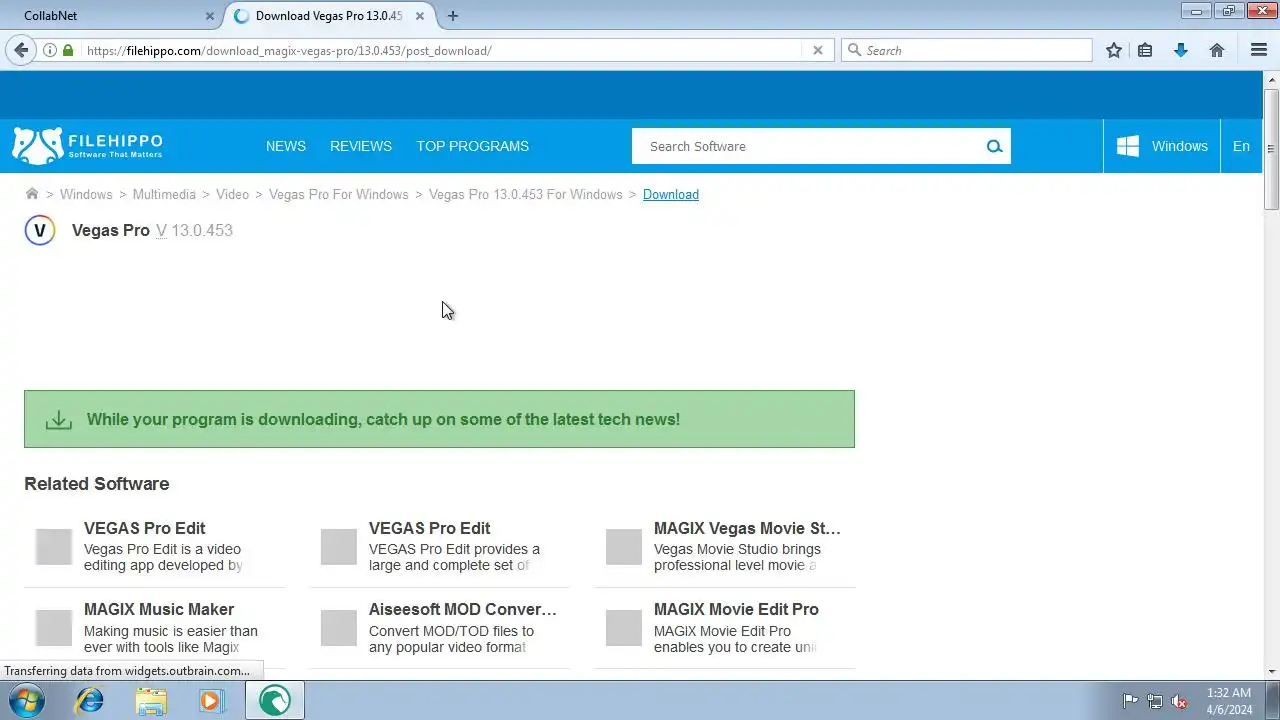Click the magnifier icon in Search Software

coord(994,146)
